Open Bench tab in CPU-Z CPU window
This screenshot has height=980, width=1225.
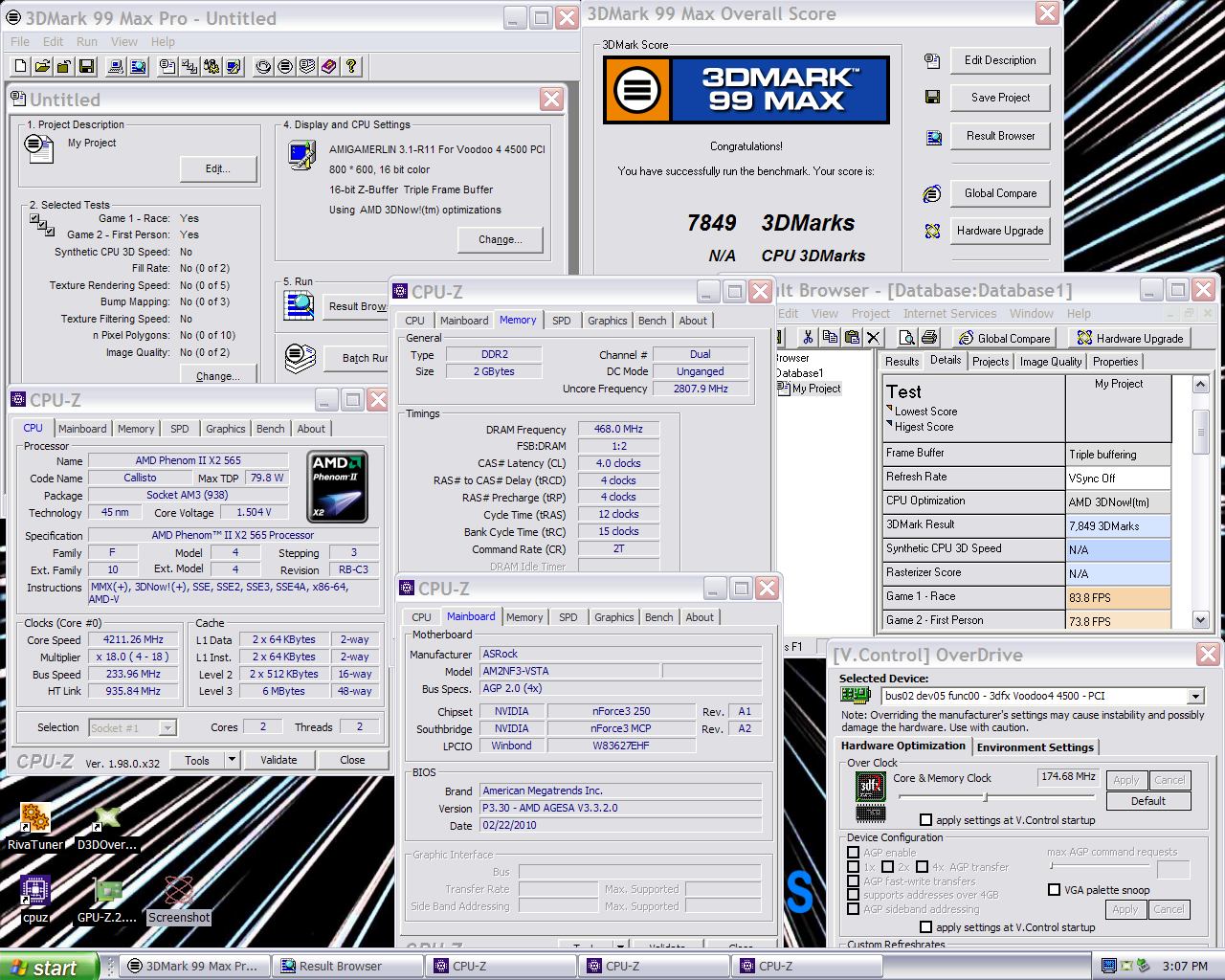click(x=270, y=429)
